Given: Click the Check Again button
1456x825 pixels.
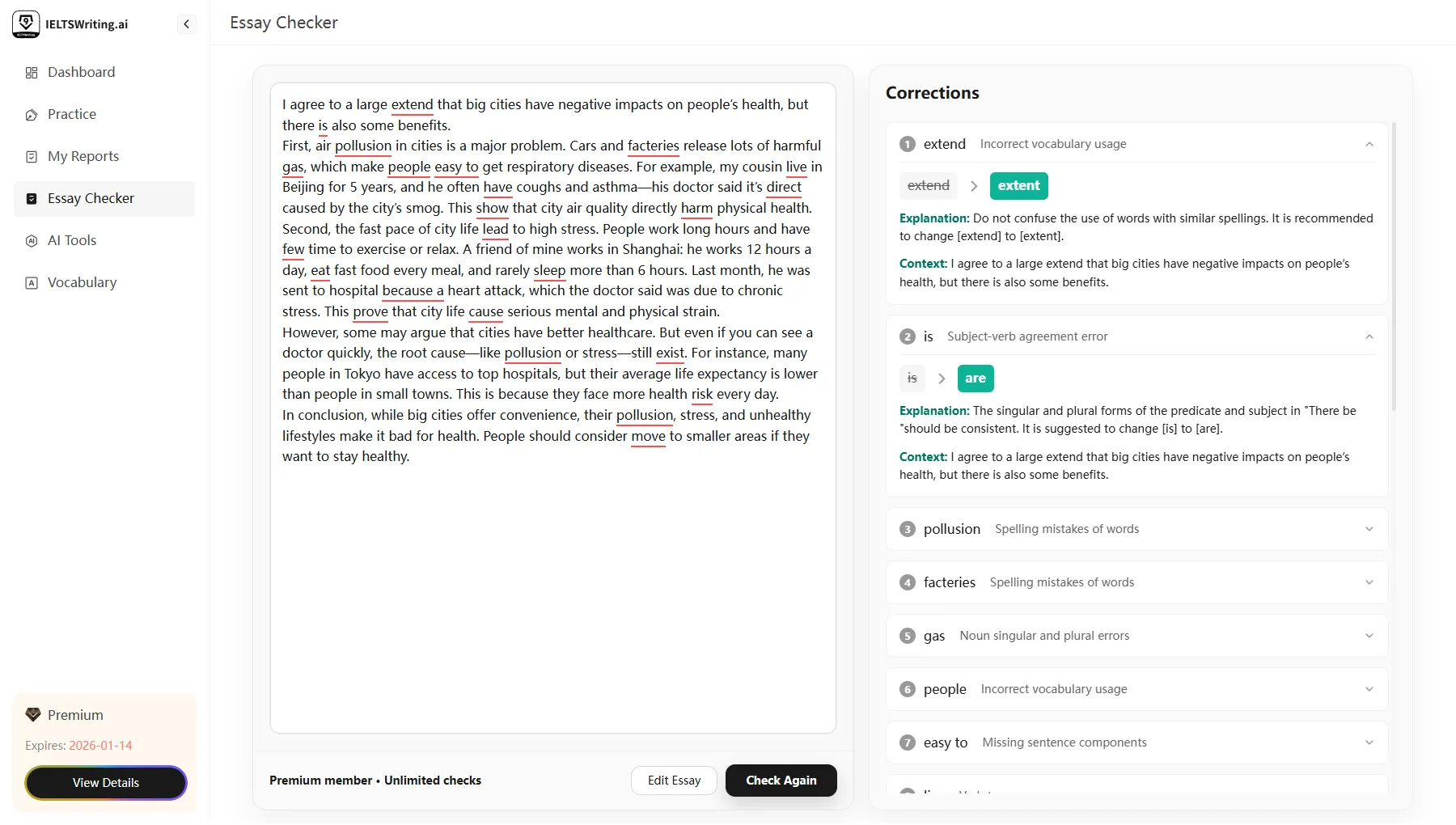Looking at the screenshot, I should tap(780, 781).
